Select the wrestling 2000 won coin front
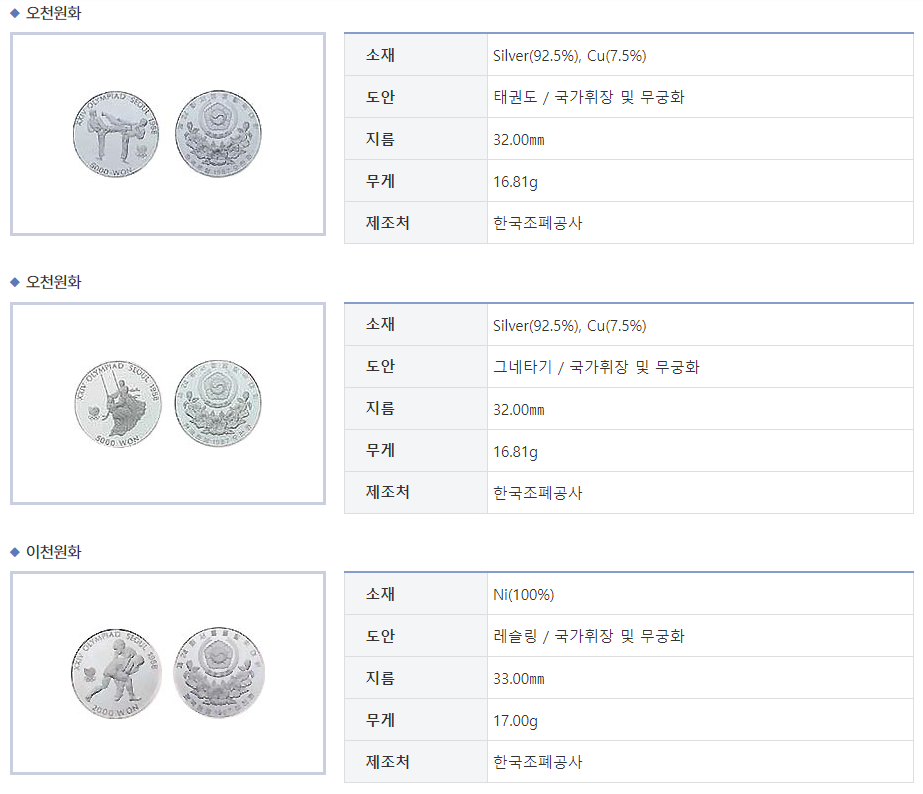Viewport: 923px width, 794px height. [120, 673]
